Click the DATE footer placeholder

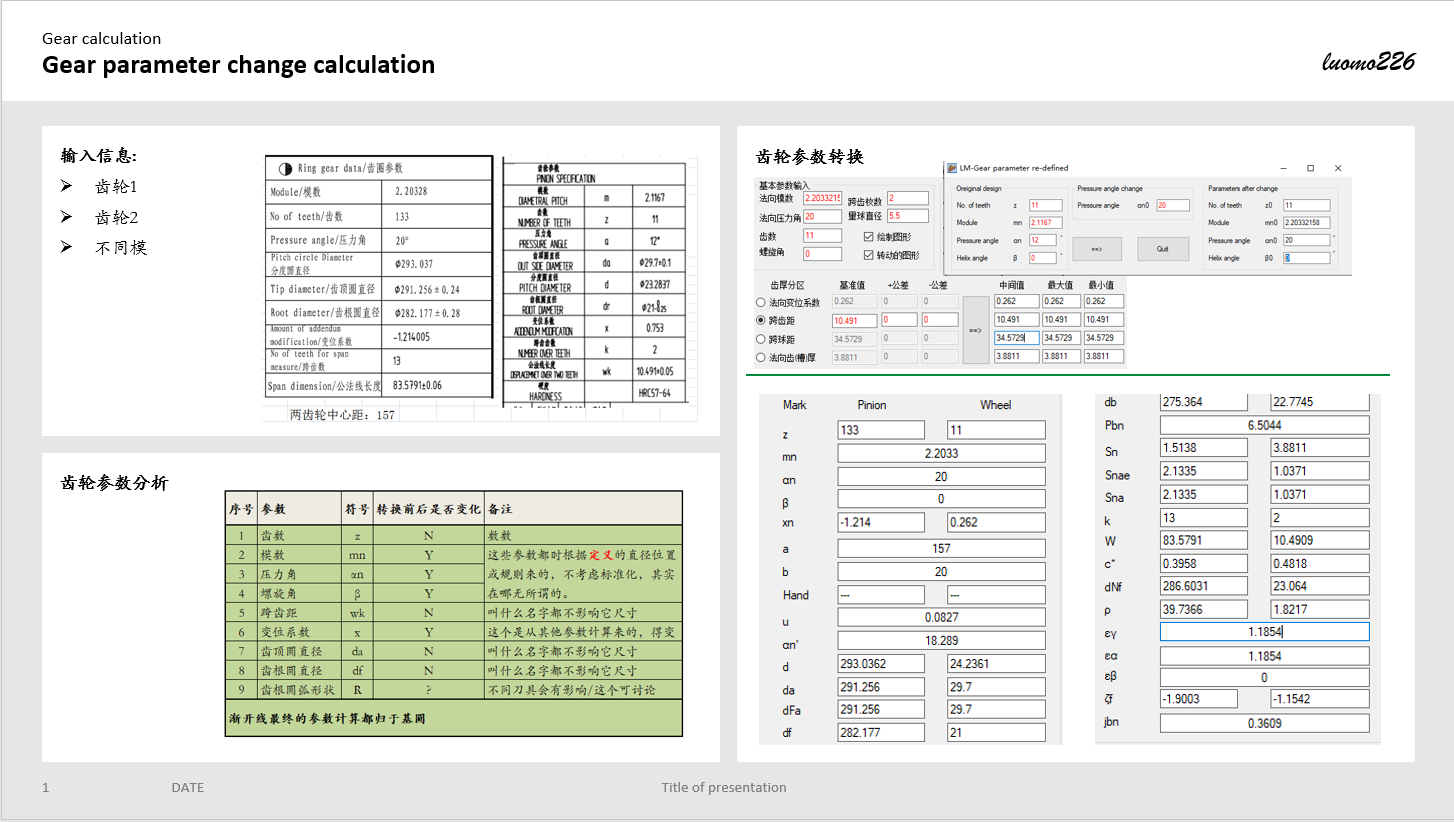pos(188,787)
